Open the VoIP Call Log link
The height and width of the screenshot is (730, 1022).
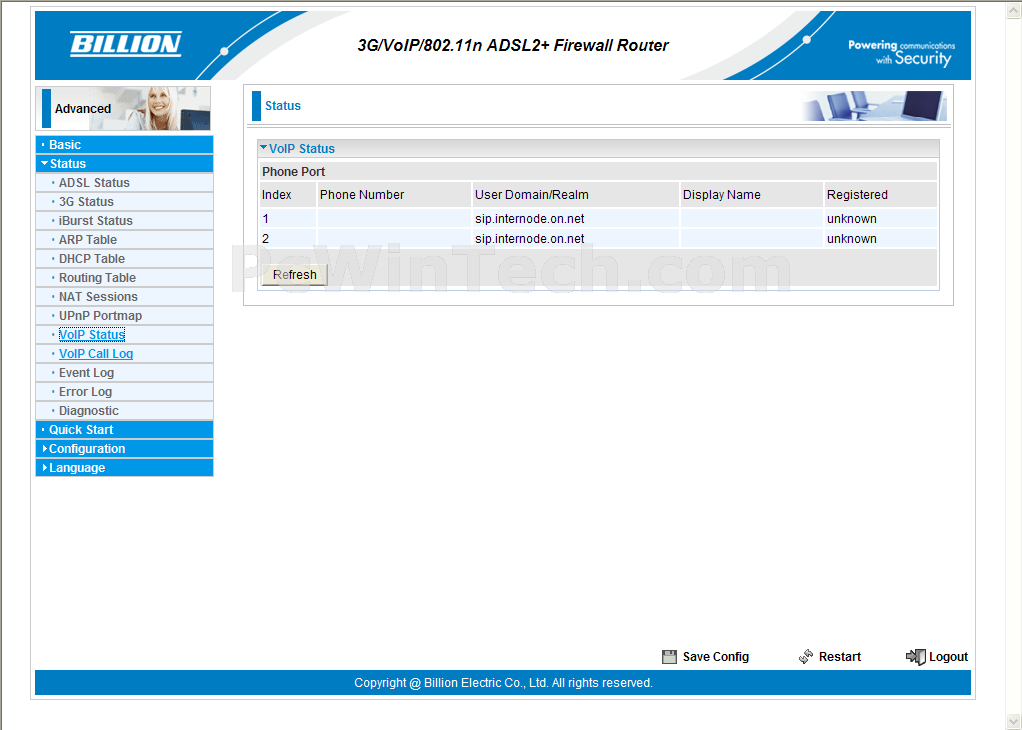96,353
